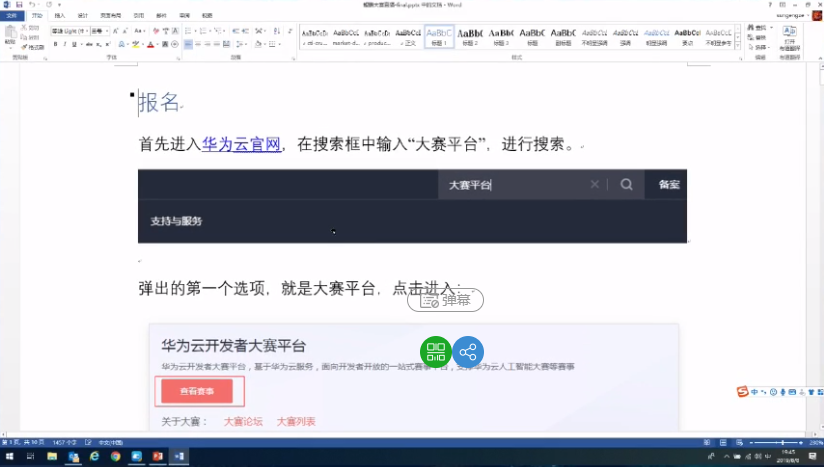The width and height of the screenshot is (824, 467).
Task: Apply the 标题 1 heading style
Action: [439, 37]
